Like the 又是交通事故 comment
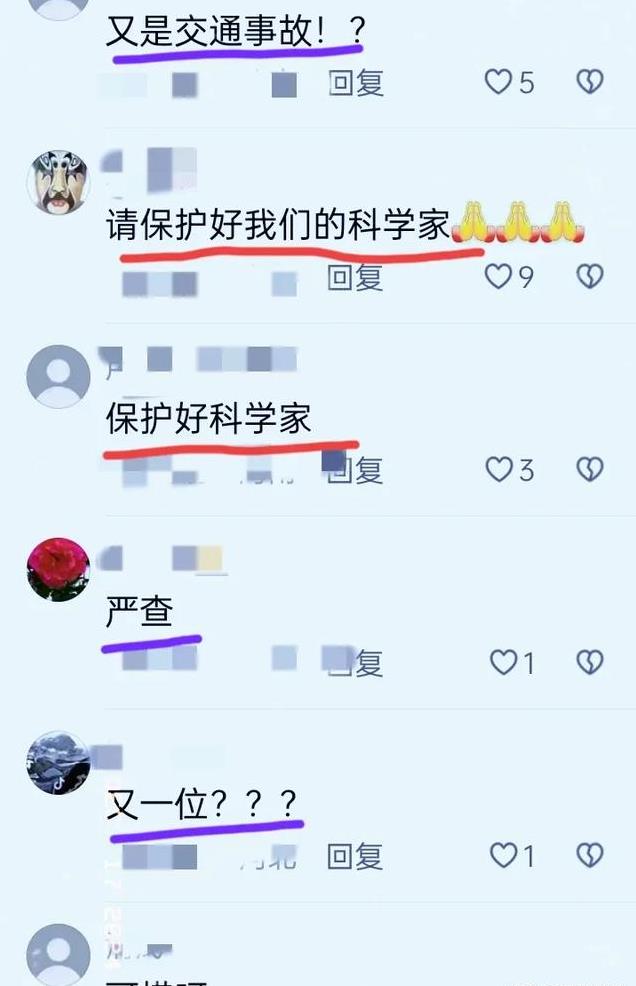The height and width of the screenshot is (986, 636). point(498,82)
